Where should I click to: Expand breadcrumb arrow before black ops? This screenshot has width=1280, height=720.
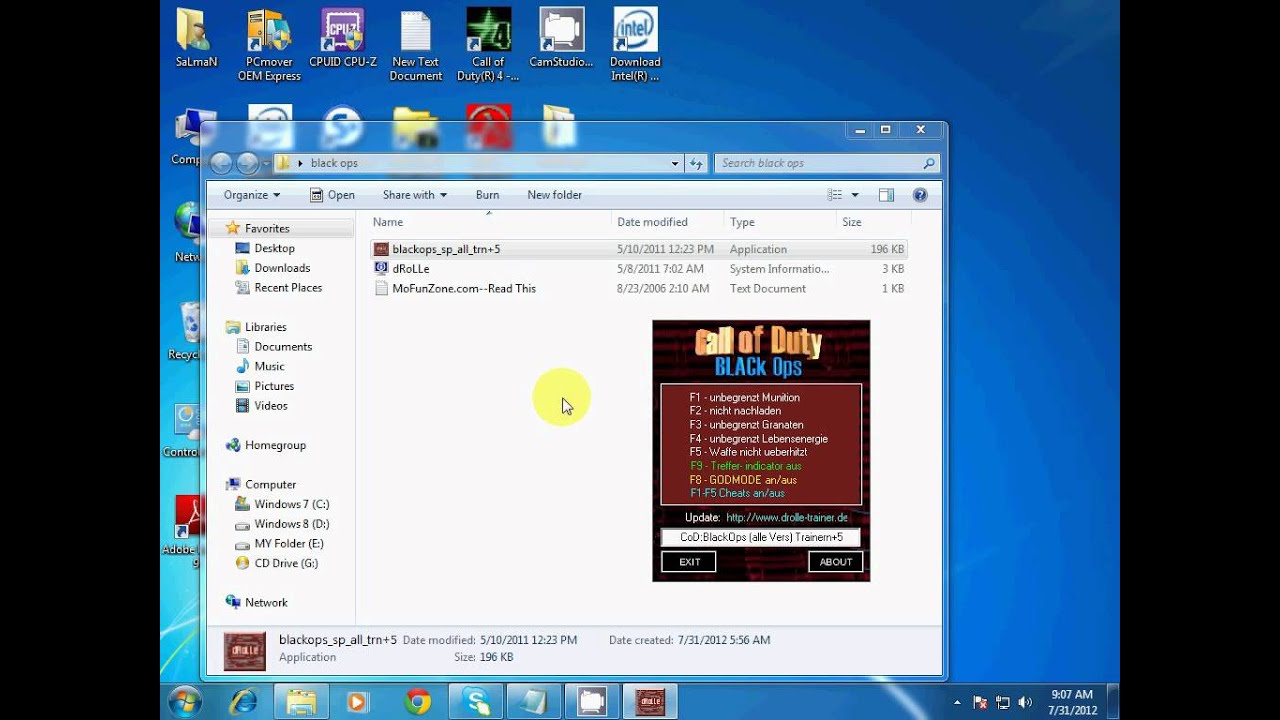pyautogui.click(x=300, y=163)
